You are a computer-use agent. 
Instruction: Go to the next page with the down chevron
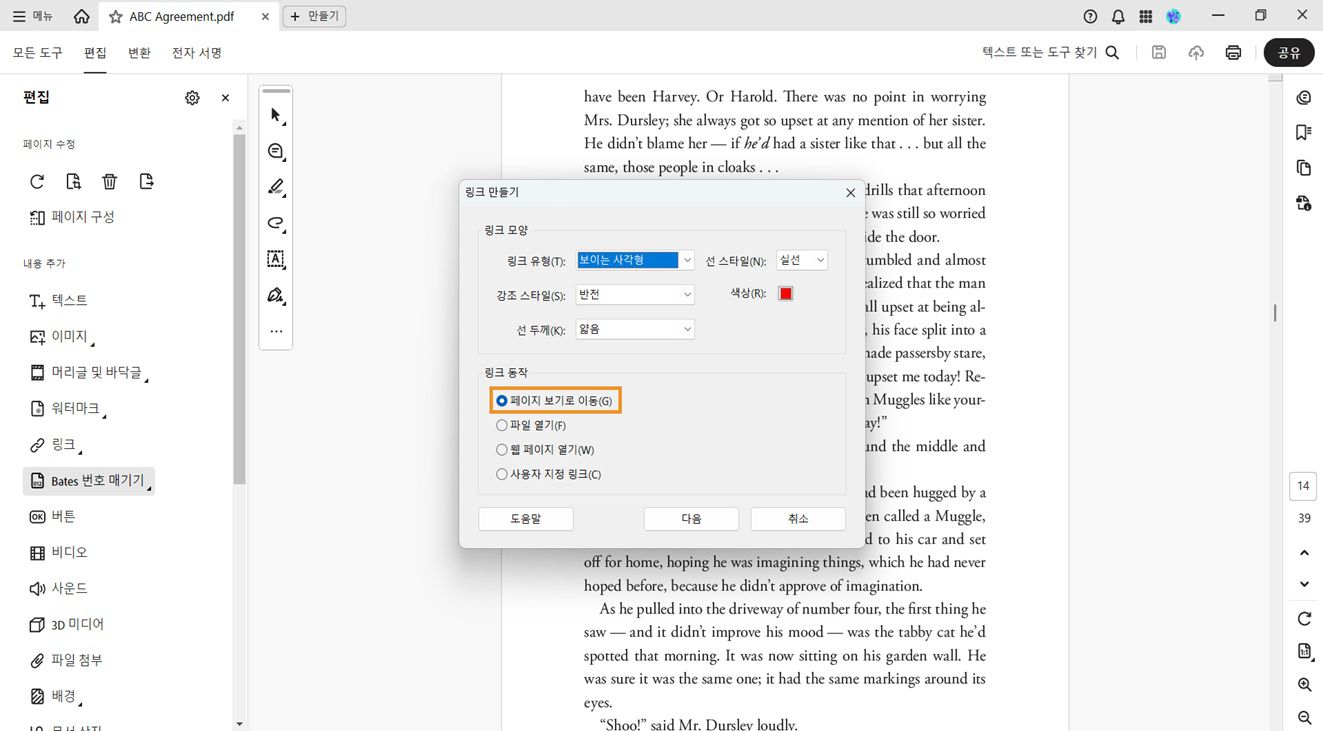tap(1304, 584)
